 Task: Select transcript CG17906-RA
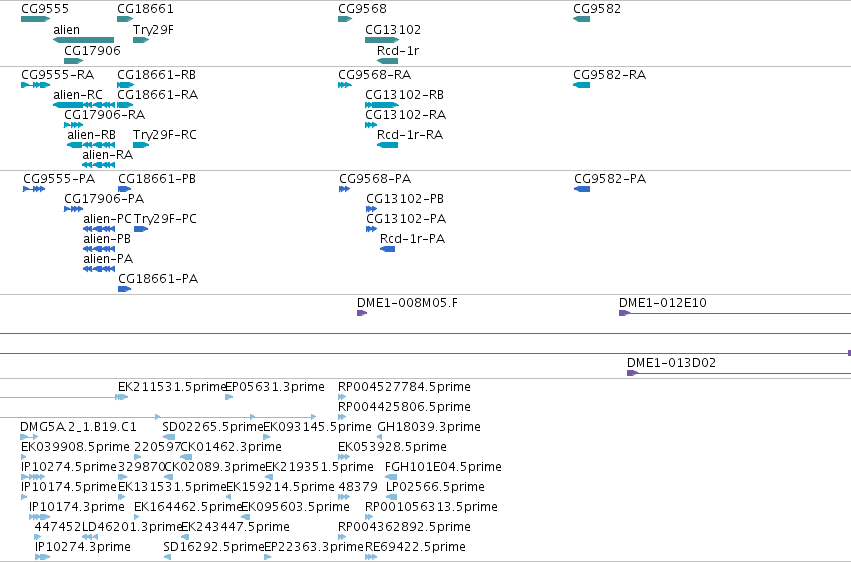(x=73, y=125)
